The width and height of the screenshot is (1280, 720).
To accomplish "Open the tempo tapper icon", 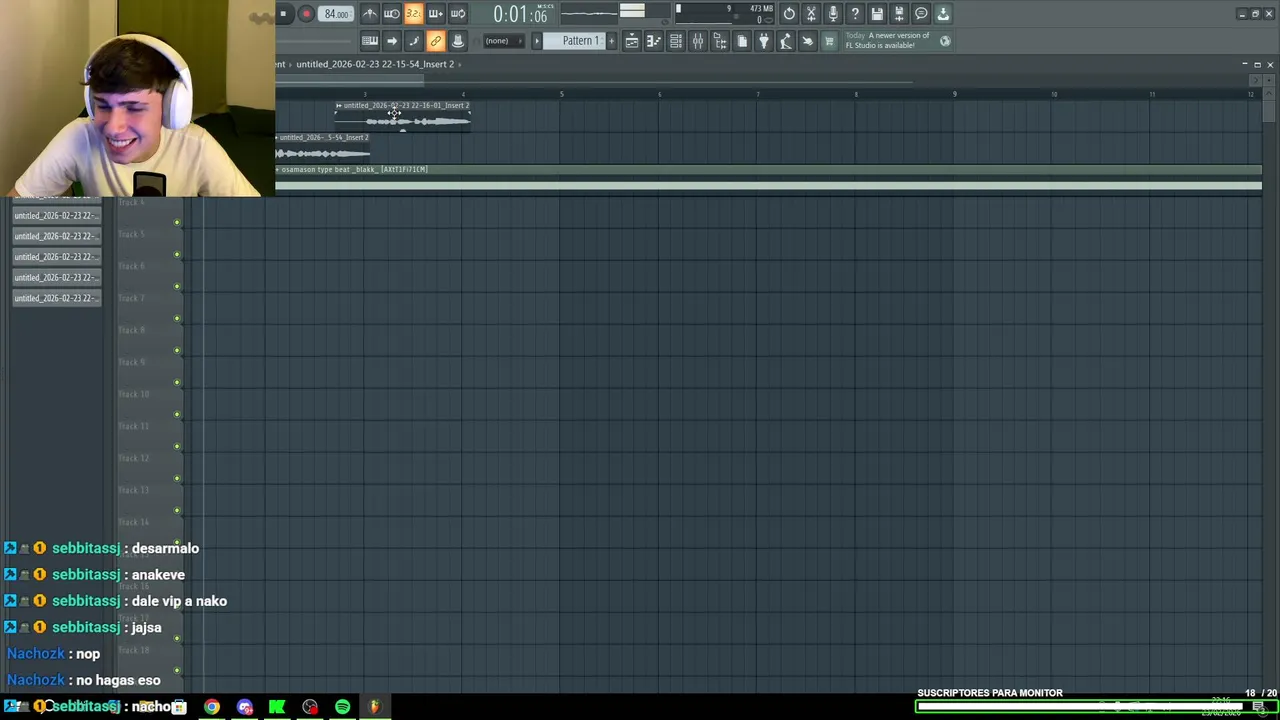I will tap(786, 41).
